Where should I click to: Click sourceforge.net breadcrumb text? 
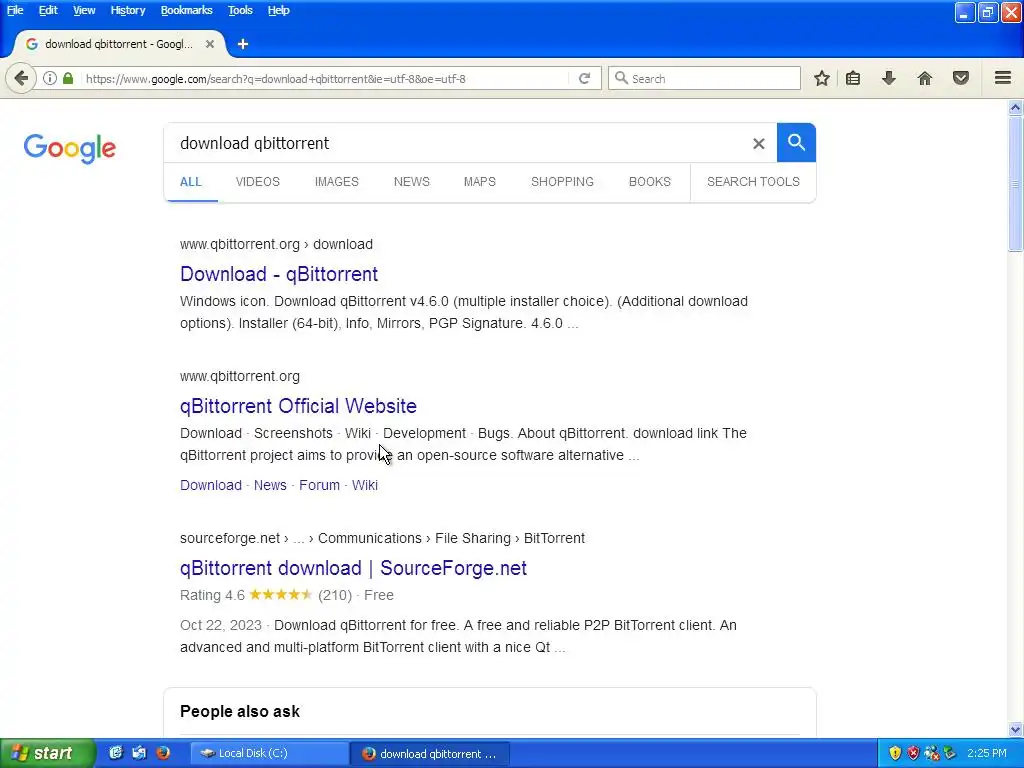230,538
